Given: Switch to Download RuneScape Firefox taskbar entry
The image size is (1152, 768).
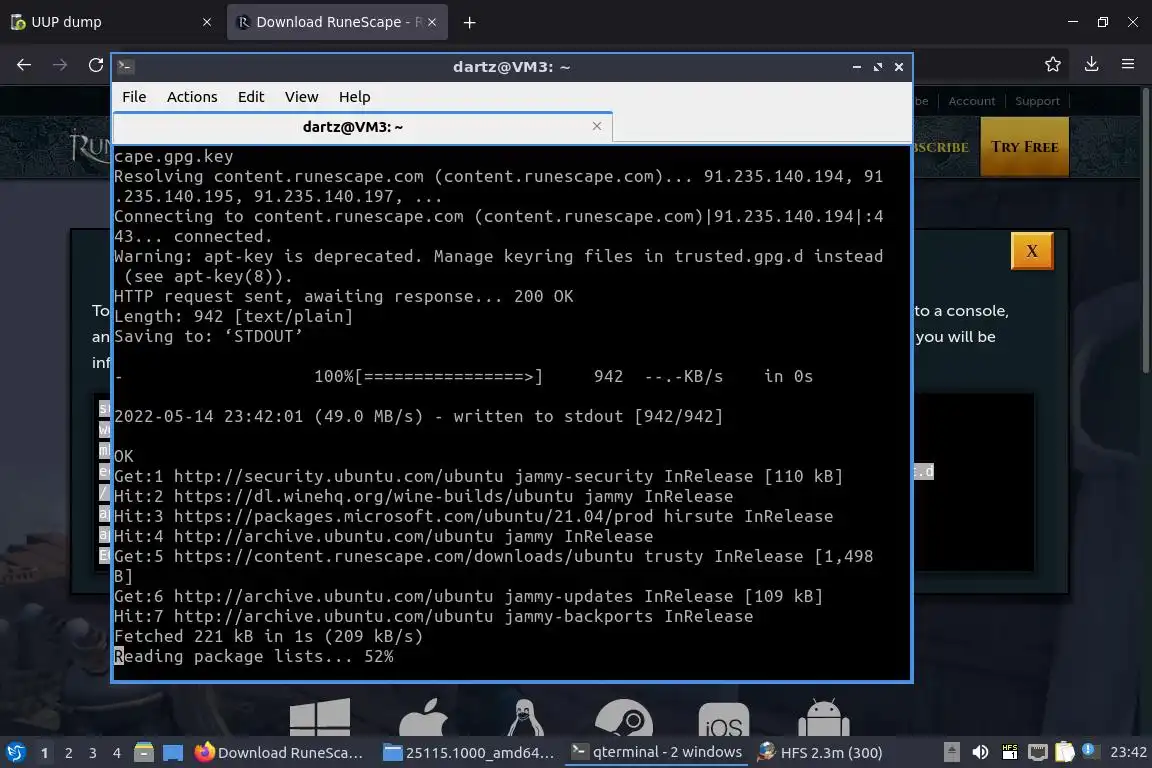Looking at the screenshot, I should (x=278, y=753).
